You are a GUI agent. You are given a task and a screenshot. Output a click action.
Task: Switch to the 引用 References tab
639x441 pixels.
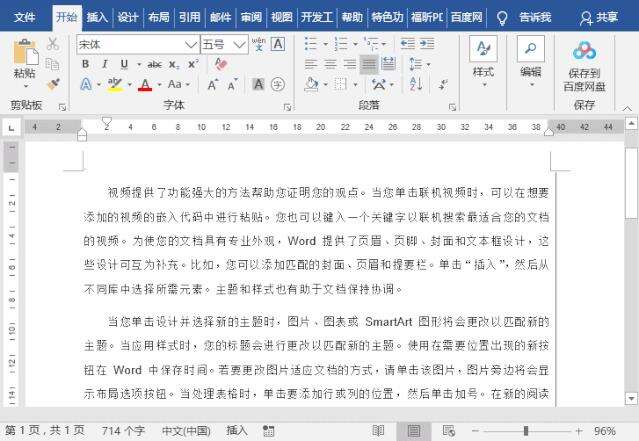click(x=189, y=17)
